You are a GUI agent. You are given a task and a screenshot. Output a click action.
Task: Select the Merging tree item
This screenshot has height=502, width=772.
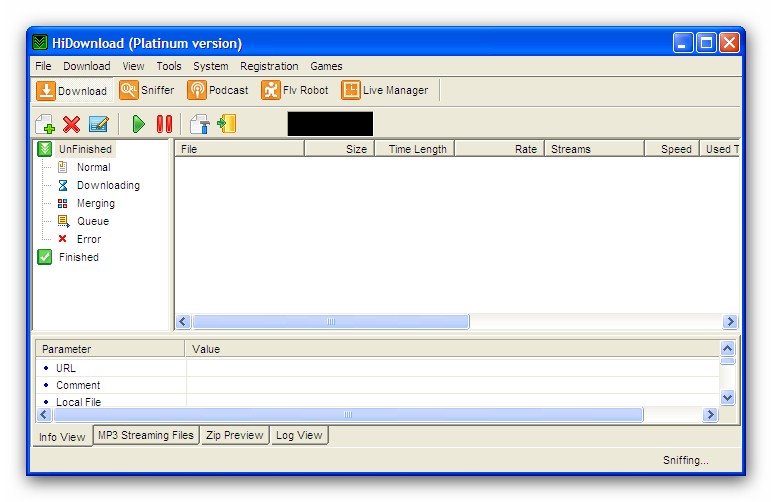96,203
